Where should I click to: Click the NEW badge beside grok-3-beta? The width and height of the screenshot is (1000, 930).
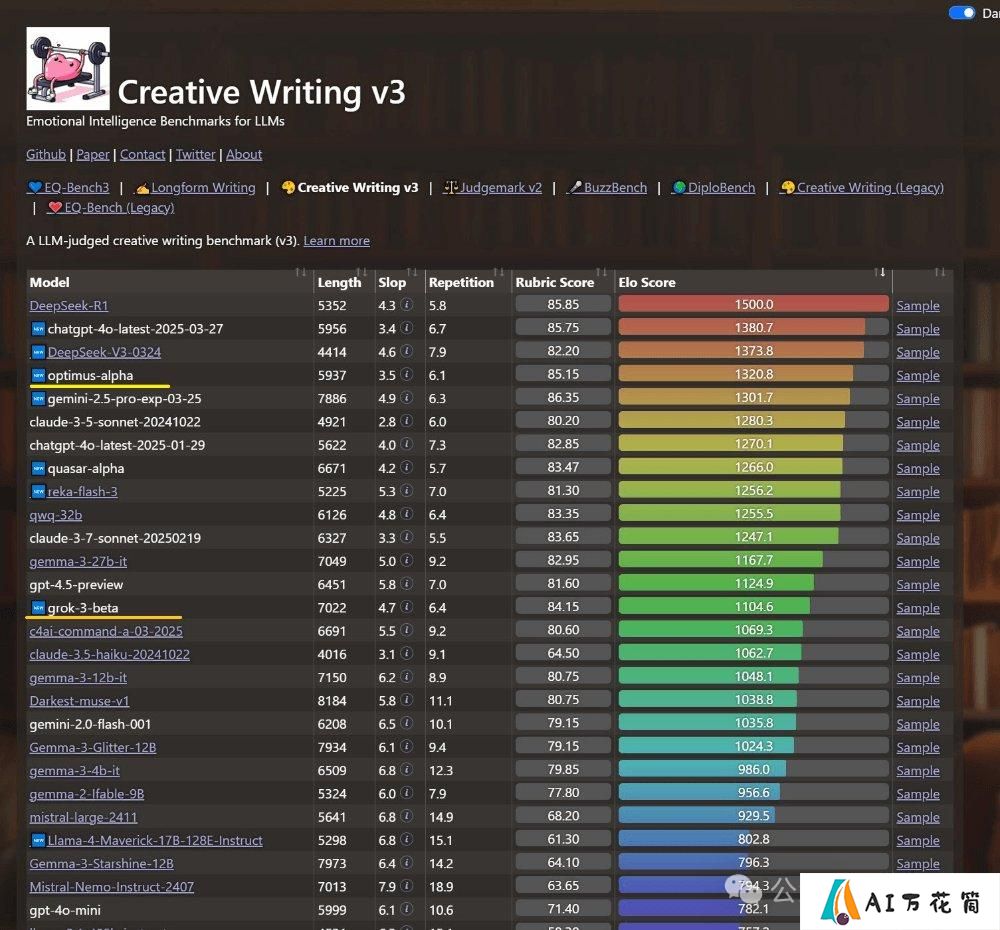[x=38, y=608]
